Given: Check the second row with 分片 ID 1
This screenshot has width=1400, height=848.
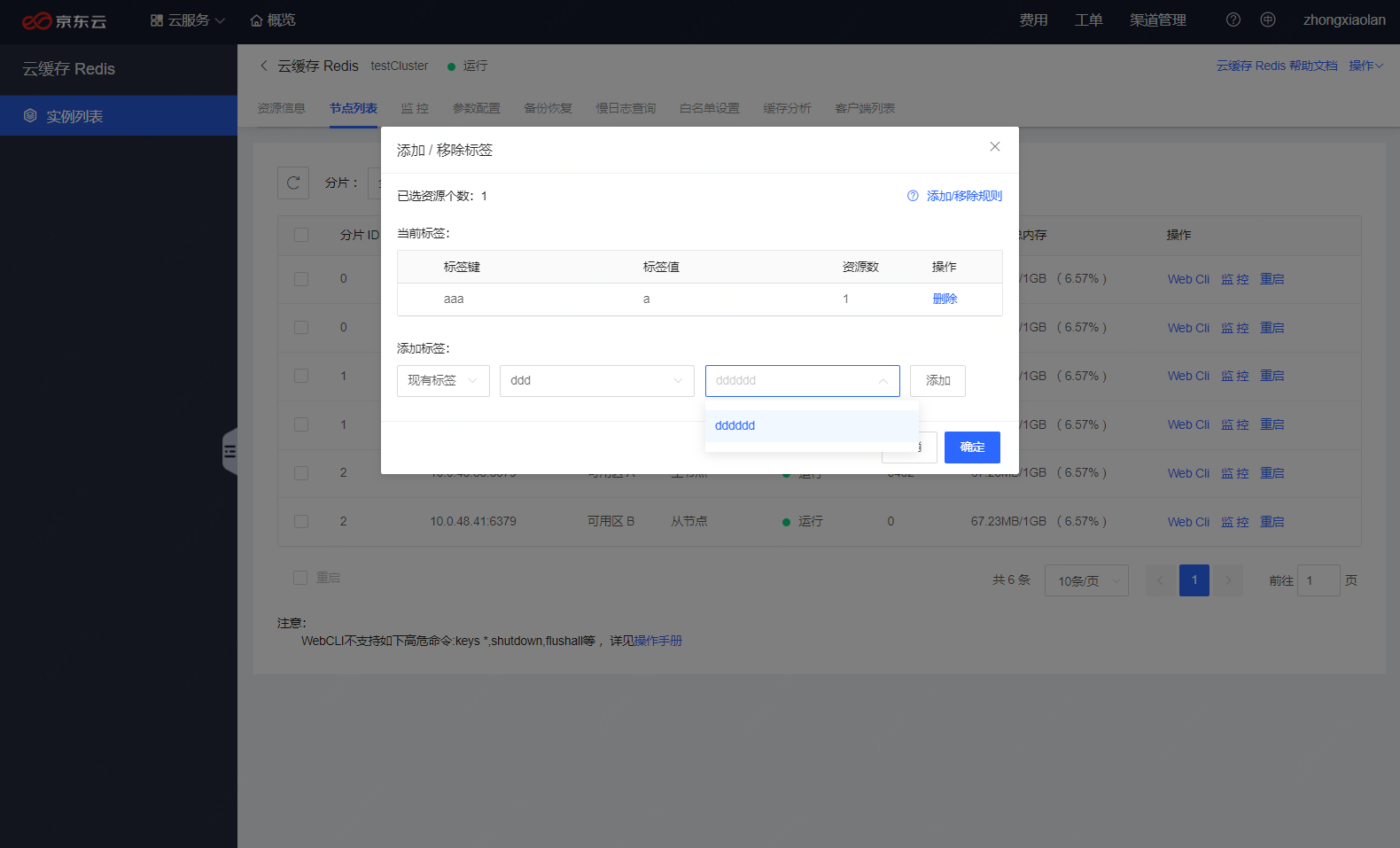Looking at the screenshot, I should click(301, 424).
